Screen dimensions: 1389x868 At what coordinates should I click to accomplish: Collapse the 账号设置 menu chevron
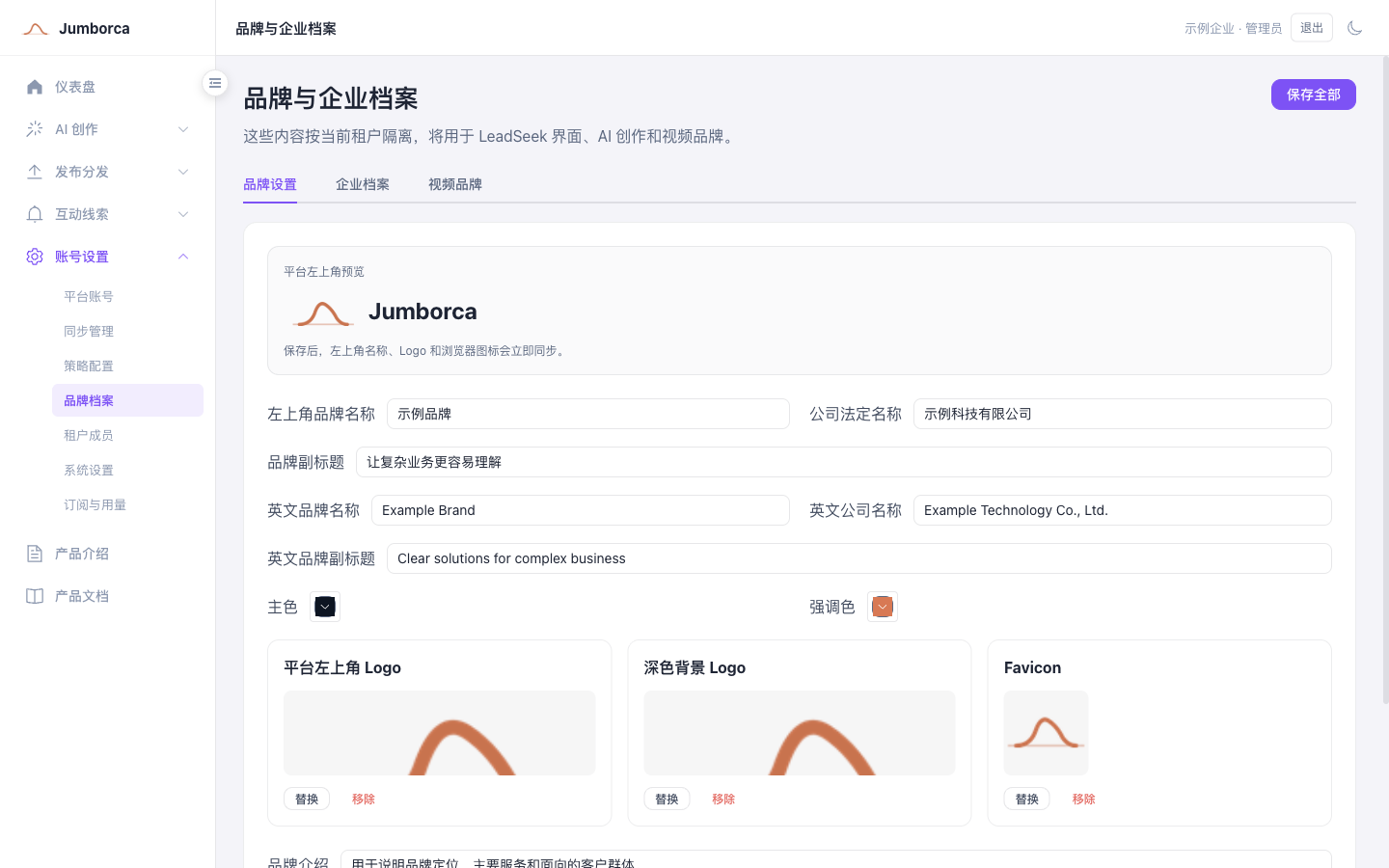183,257
